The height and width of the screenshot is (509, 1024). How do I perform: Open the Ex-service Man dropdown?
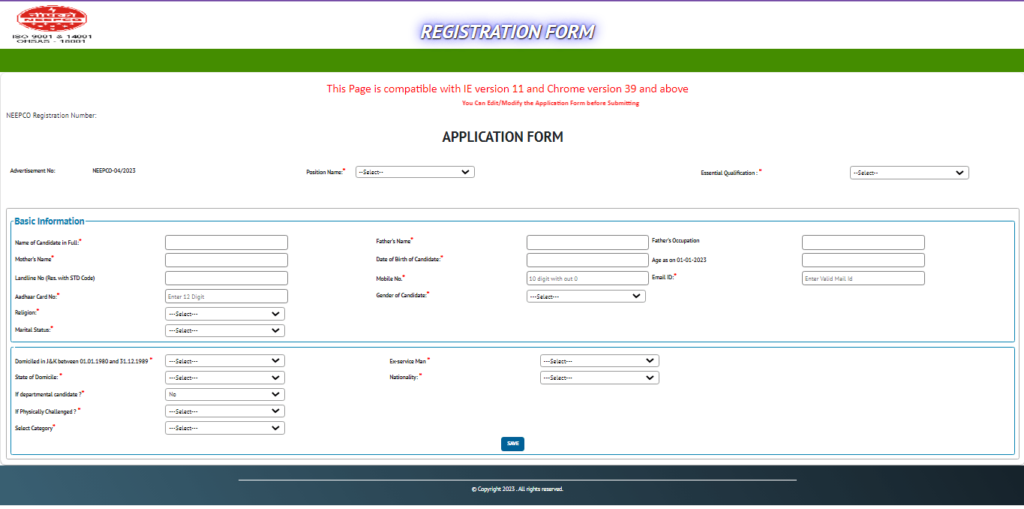[599, 361]
